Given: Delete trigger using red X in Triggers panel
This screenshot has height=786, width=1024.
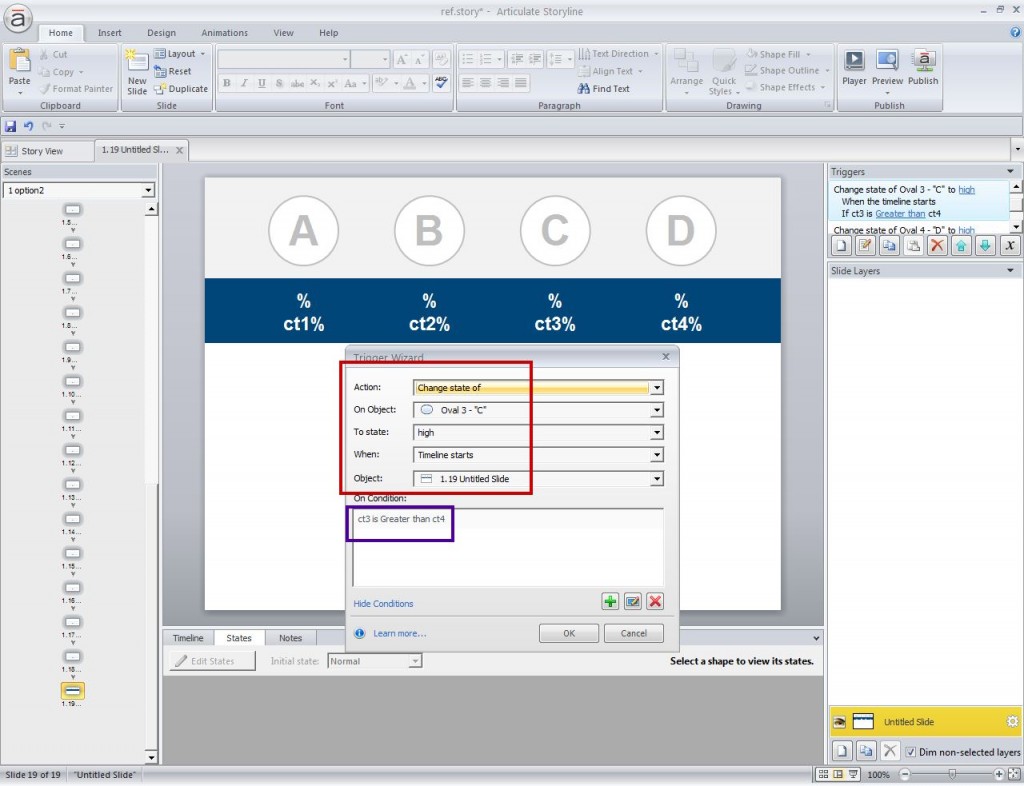Looking at the screenshot, I should tap(936, 245).
